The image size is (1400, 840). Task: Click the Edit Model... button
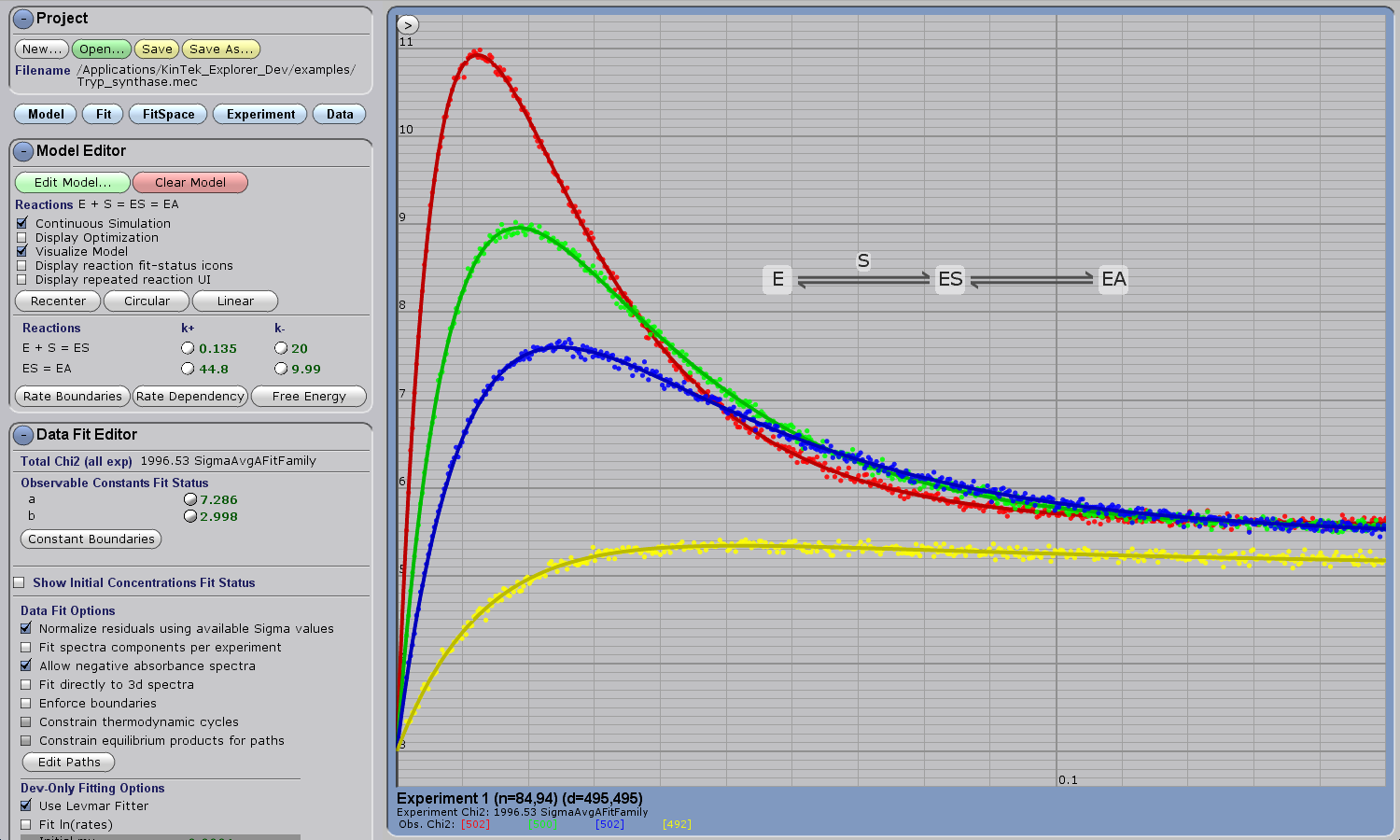tap(72, 182)
